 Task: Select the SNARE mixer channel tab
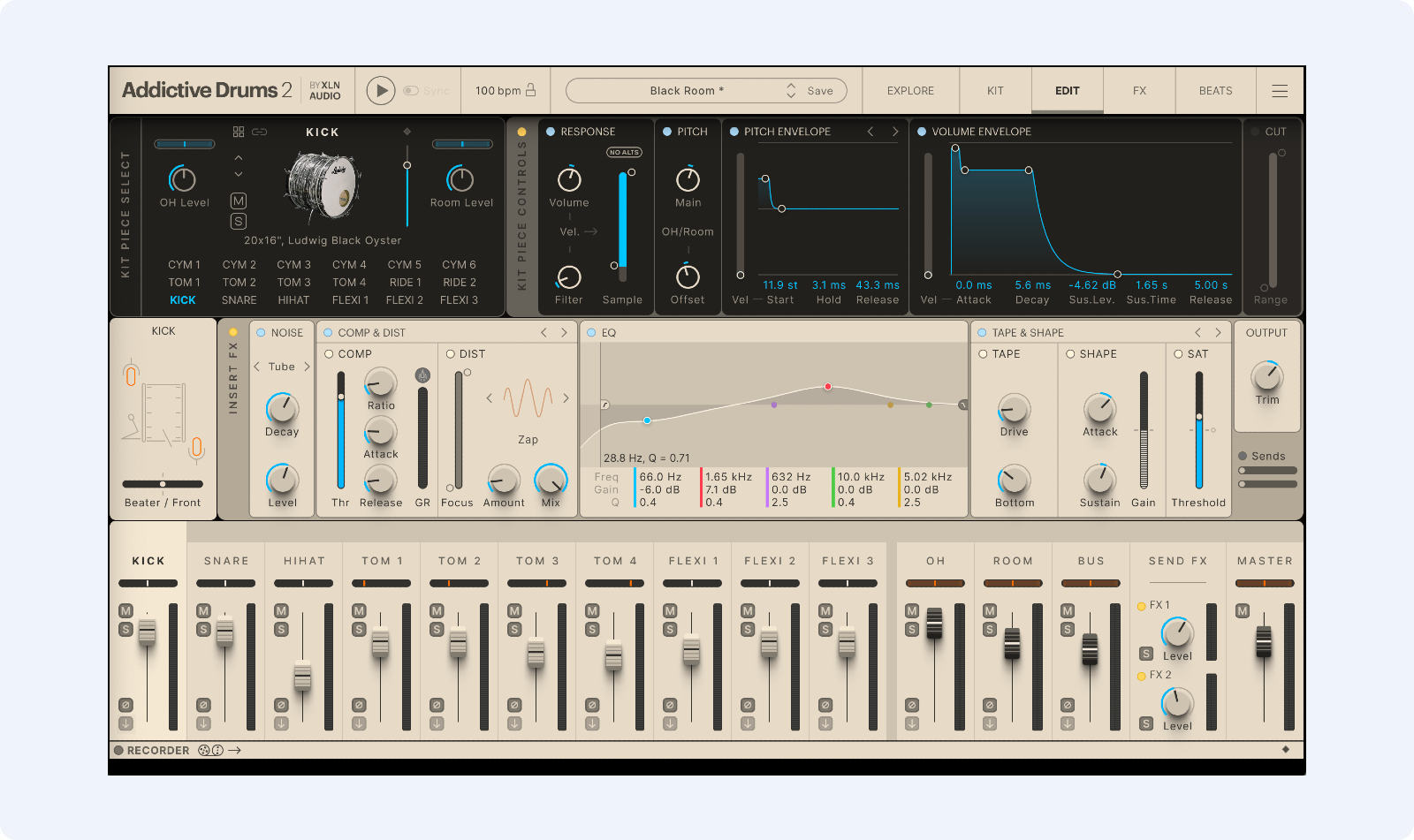coord(226,561)
